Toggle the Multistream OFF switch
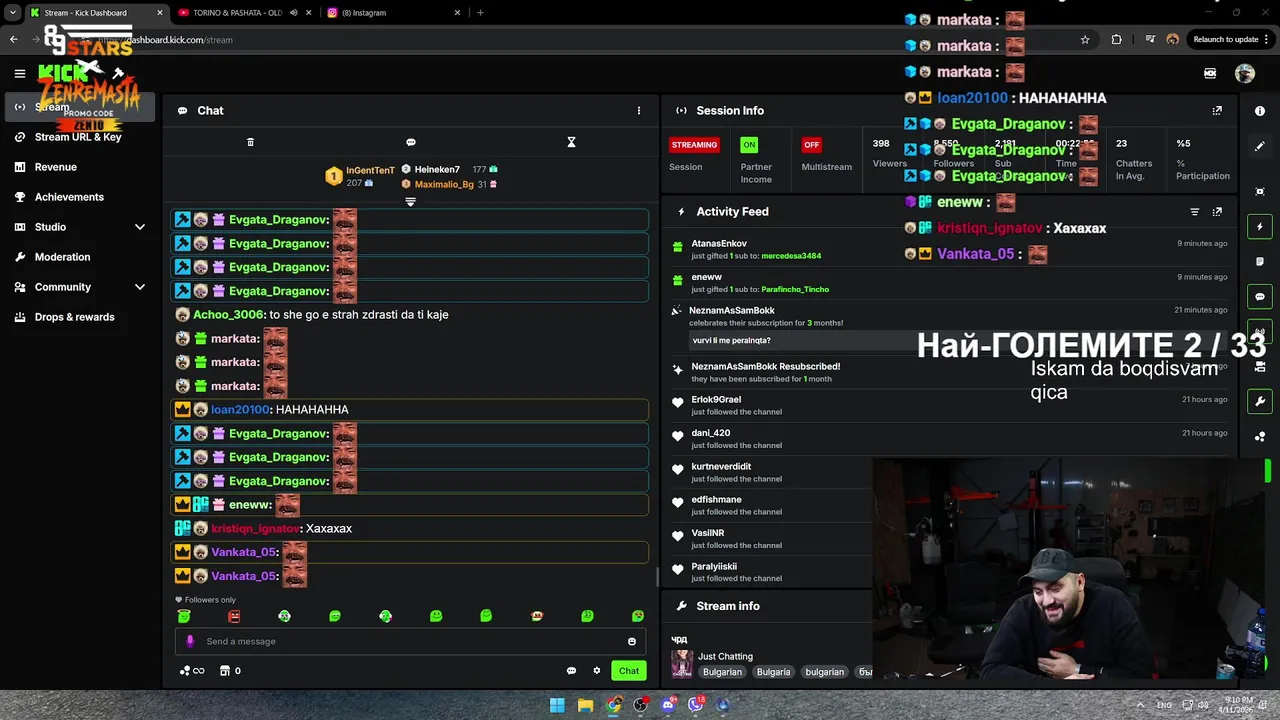 click(x=812, y=145)
